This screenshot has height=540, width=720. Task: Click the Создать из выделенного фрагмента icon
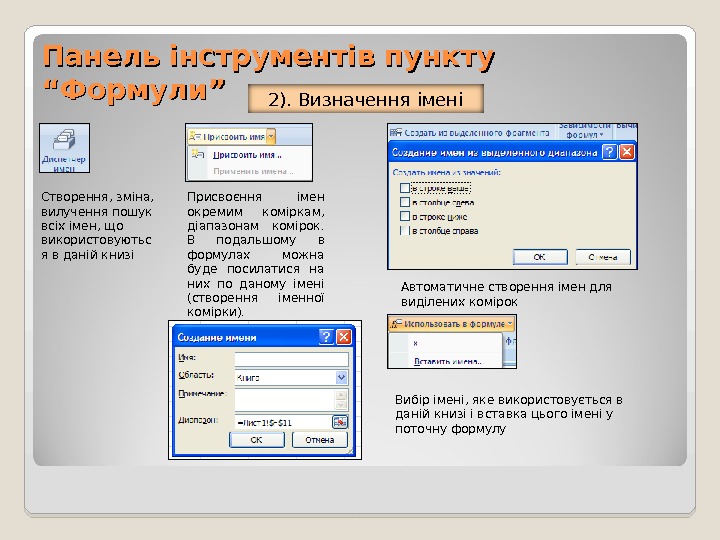tap(396, 132)
